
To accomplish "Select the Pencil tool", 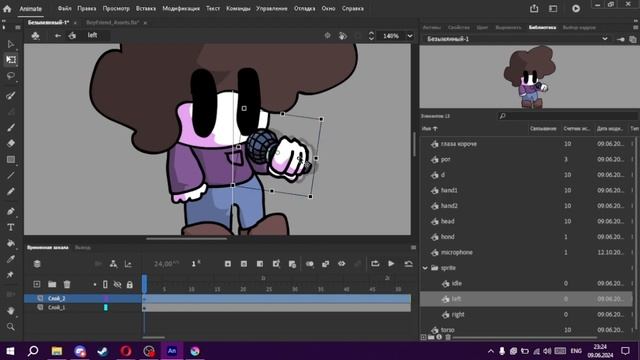I will pos(11,191).
